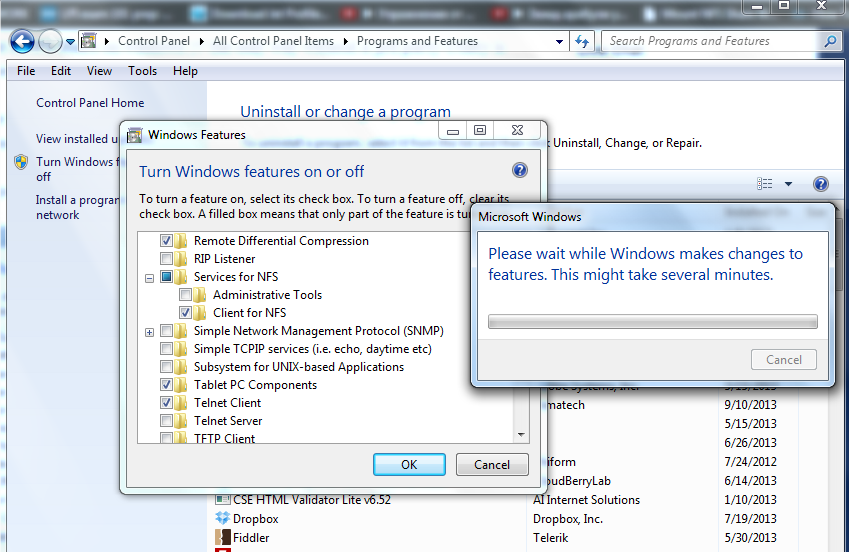Enable Telnet Server checkbox
Screen dimensions: 849x552
pyautogui.click(x=166, y=420)
